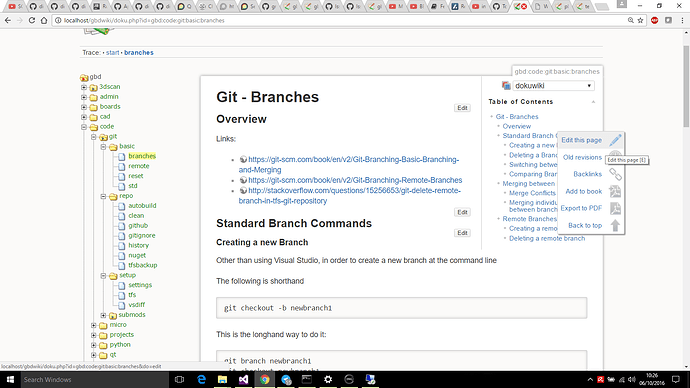Go to the browser home page icon

point(44,20)
